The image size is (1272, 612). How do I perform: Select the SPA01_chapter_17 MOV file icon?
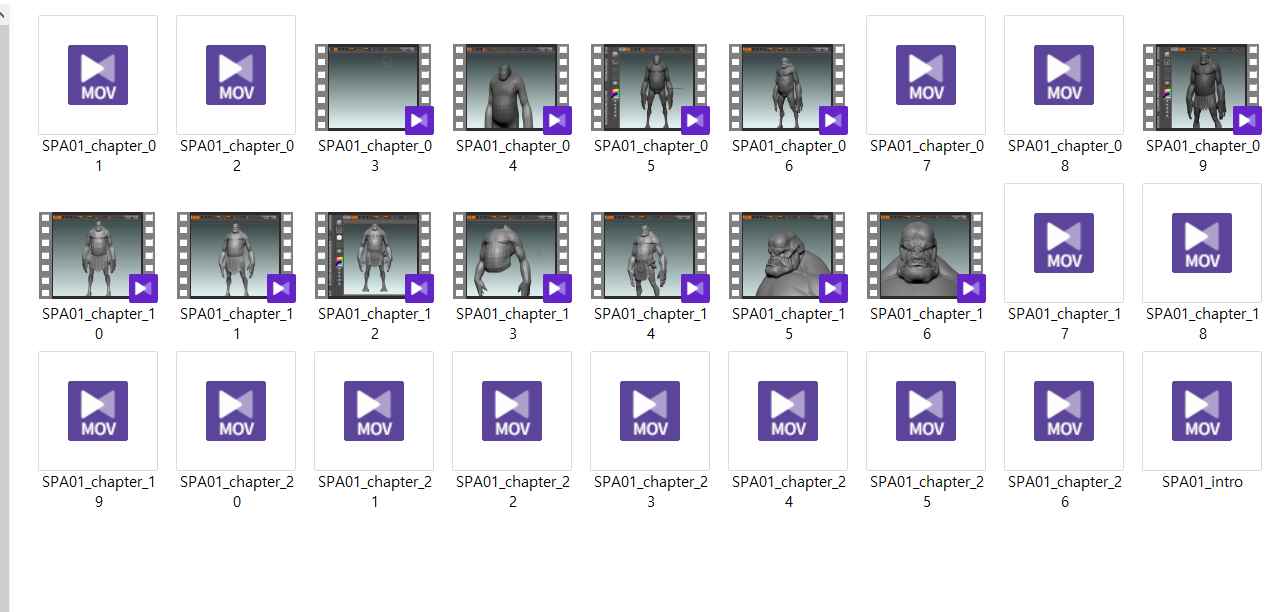(1064, 243)
